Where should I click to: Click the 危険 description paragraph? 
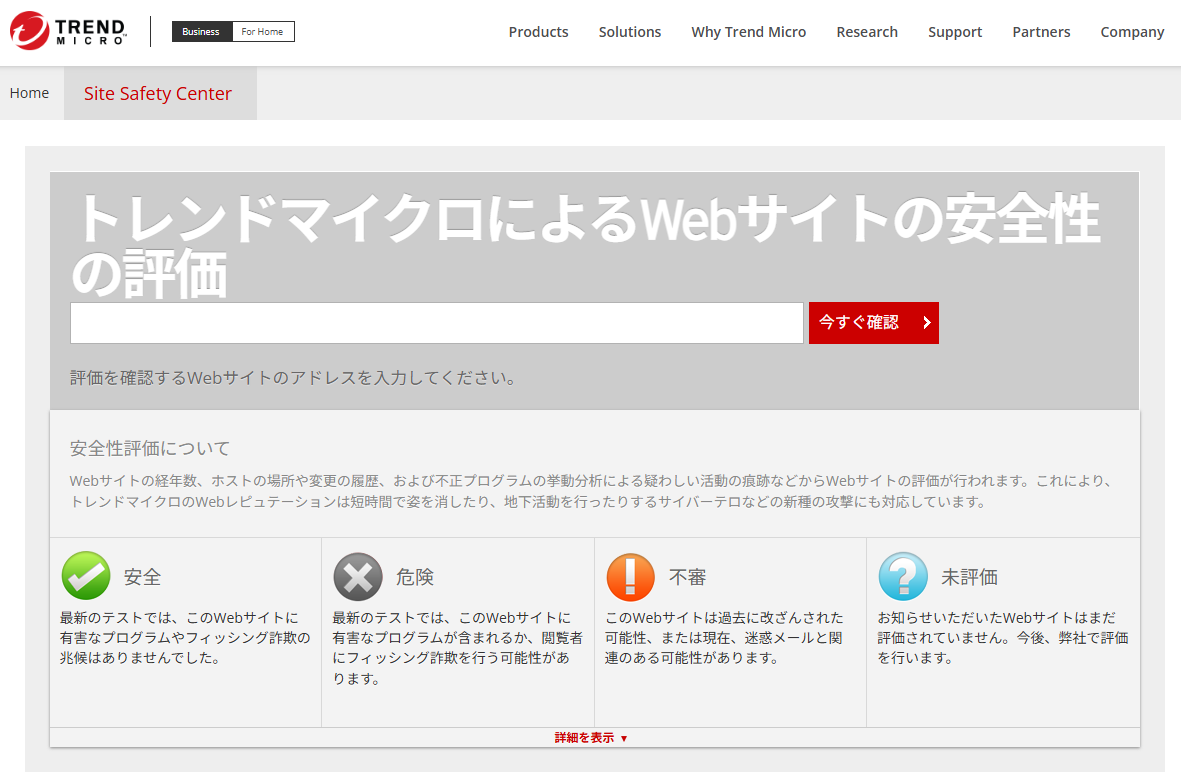coord(457,648)
